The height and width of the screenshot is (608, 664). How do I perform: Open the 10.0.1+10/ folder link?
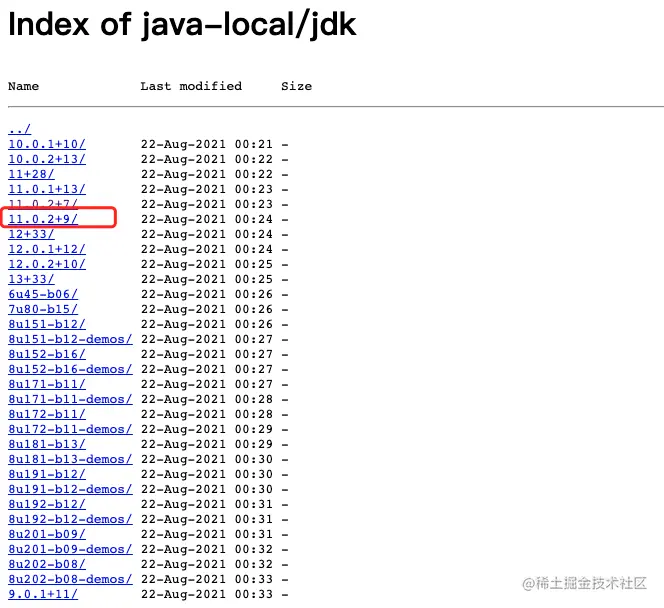pyautogui.click(x=47, y=144)
